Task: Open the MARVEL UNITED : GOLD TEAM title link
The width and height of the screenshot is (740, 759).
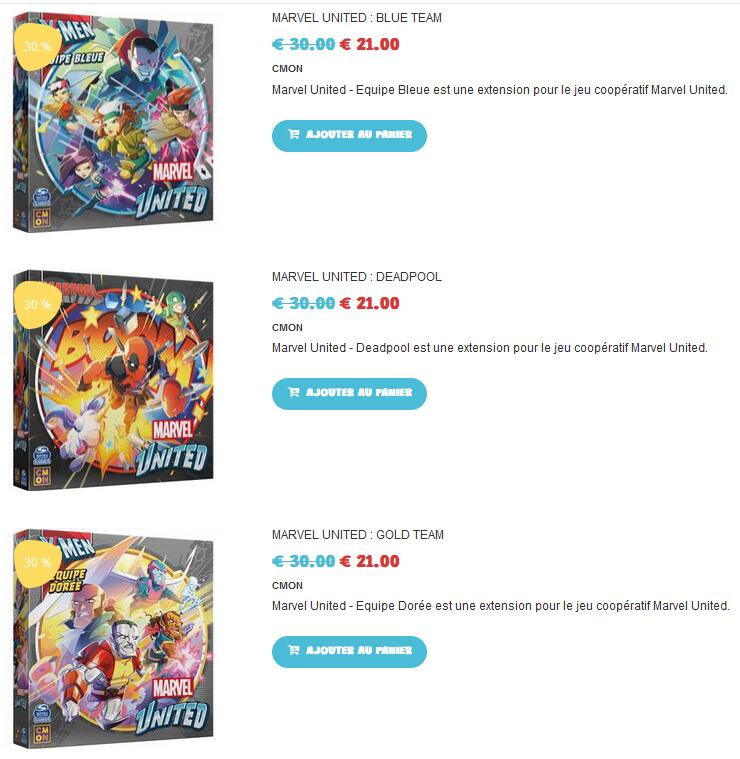Action: pyautogui.click(x=358, y=534)
